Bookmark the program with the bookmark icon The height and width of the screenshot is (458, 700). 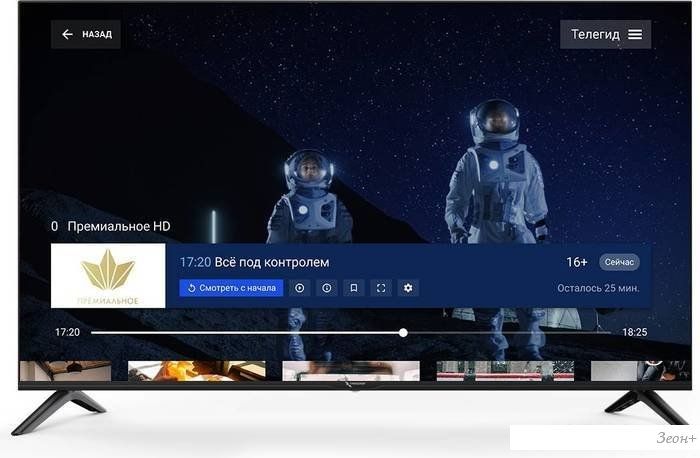point(353,288)
